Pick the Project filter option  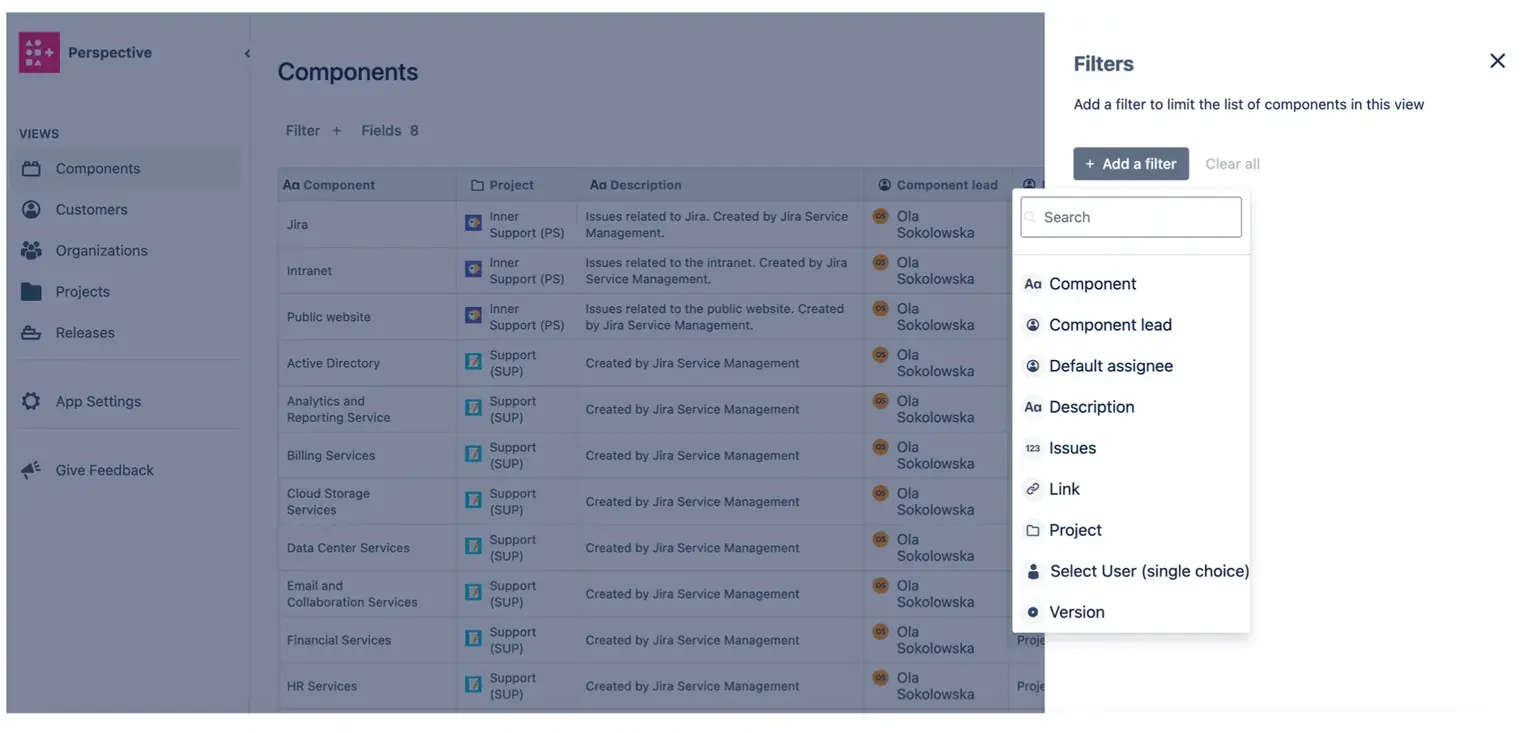pos(1075,530)
